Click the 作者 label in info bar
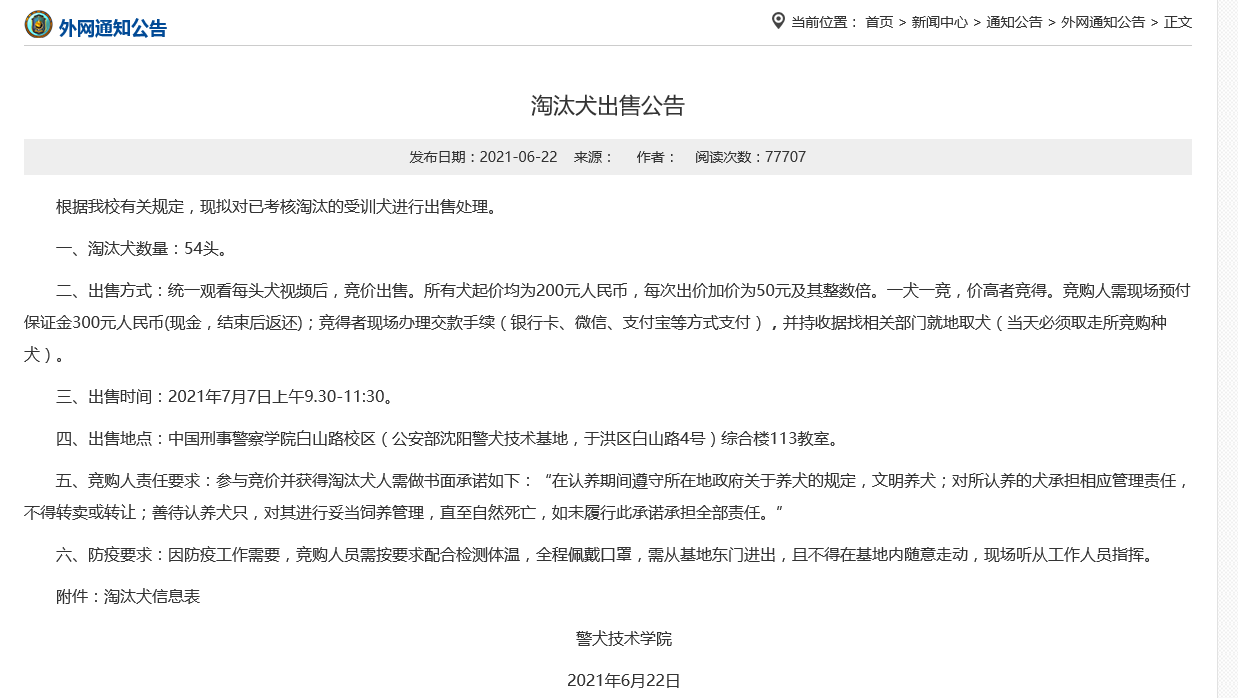This screenshot has height=698, width=1238. coord(657,157)
